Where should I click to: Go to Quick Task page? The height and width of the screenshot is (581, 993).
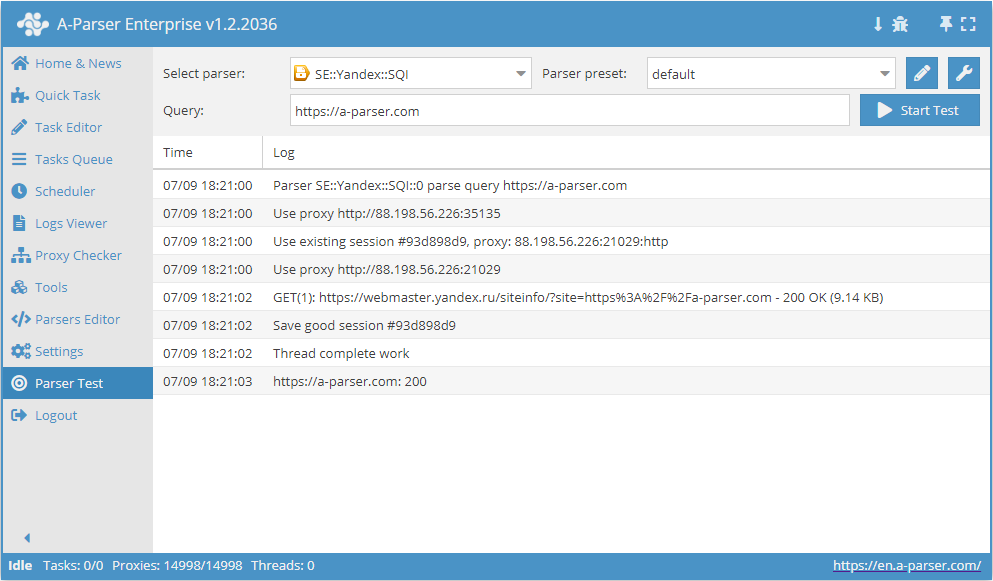point(67,95)
